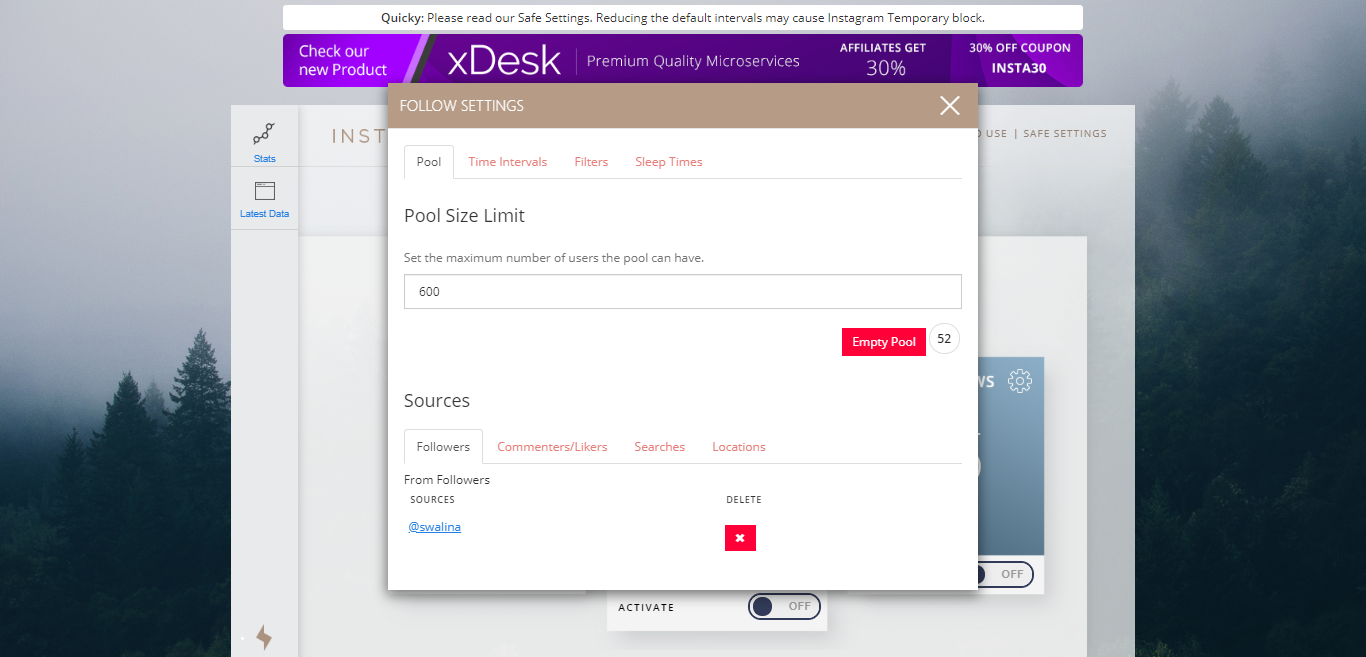Open the @swalina source link
The width and height of the screenshot is (1366, 657).
click(x=435, y=527)
